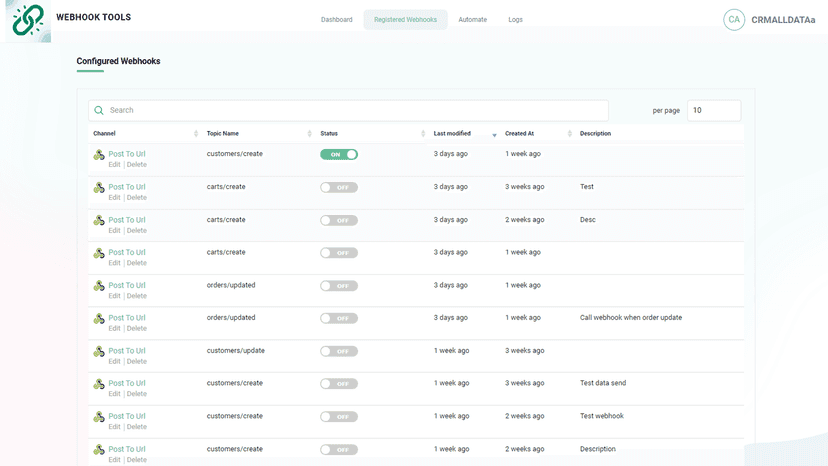The width and height of the screenshot is (828, 466).
Task: Sort the table by Channel header
Action: [x=104, y=134]
